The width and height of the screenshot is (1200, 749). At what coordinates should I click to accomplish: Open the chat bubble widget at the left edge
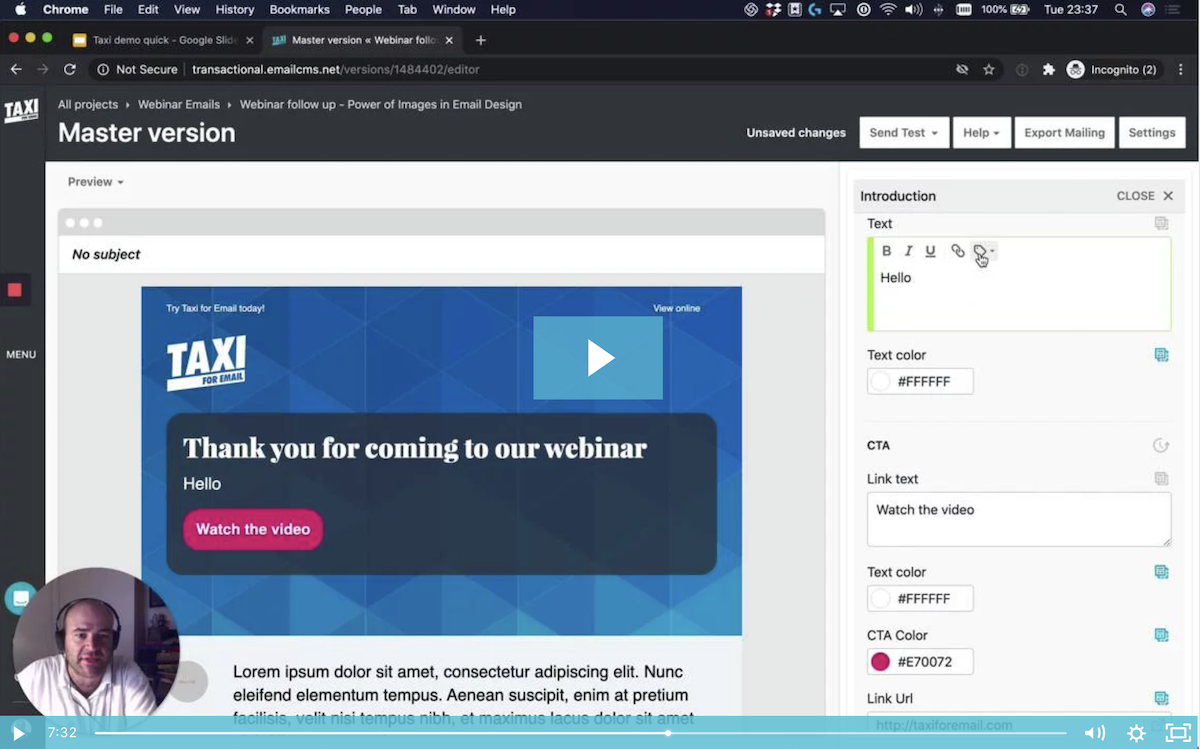(20, 598)
